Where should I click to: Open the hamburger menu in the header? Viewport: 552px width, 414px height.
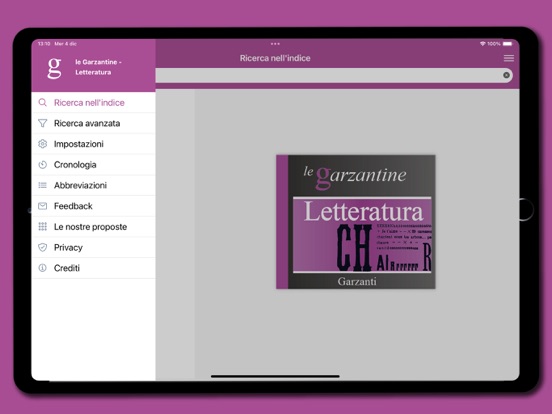pyautogui.click(x=509, y=58)
